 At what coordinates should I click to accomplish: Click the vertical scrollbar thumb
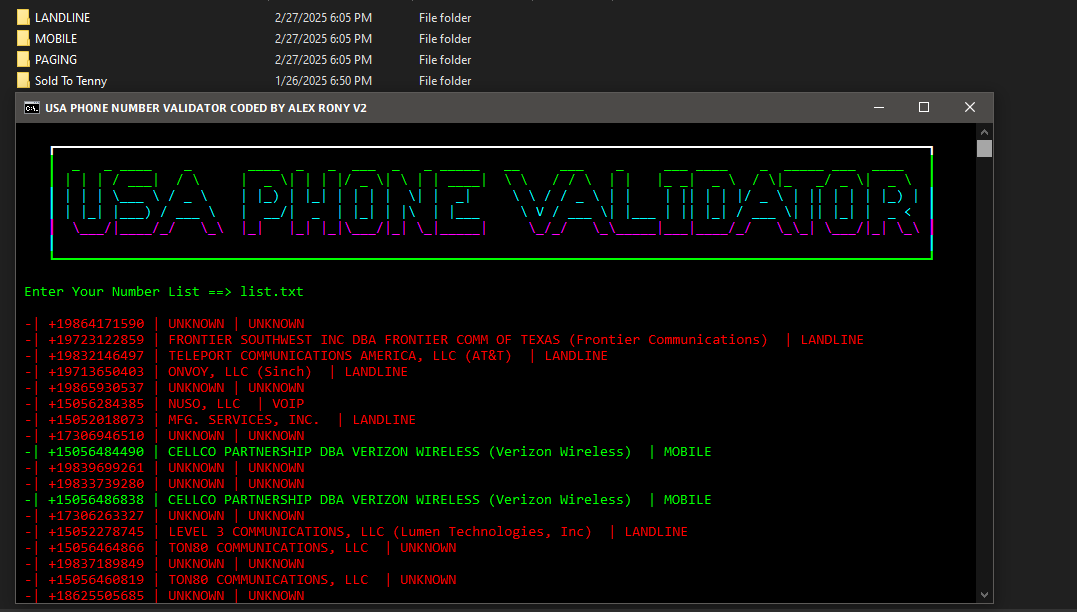coord(984,147)
